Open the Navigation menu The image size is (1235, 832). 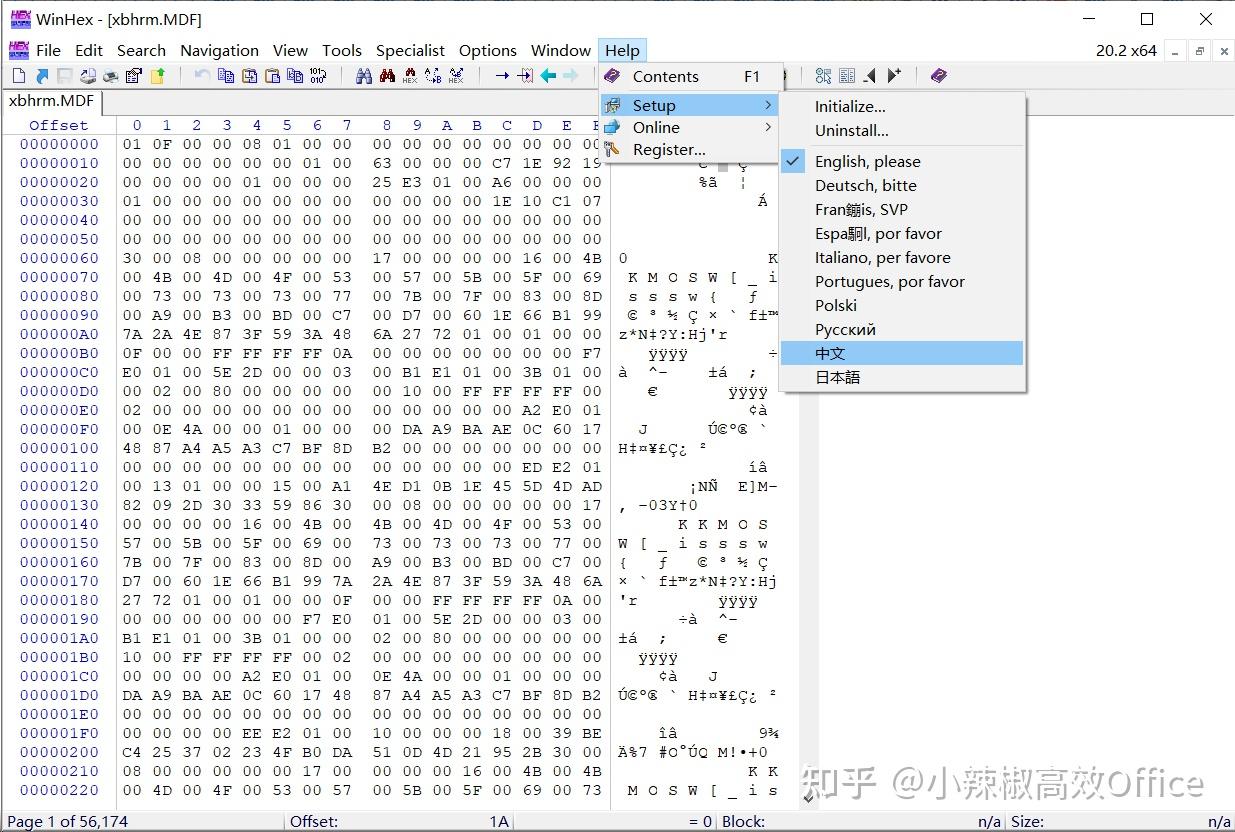pyautogui.click(x=219, y=50)
